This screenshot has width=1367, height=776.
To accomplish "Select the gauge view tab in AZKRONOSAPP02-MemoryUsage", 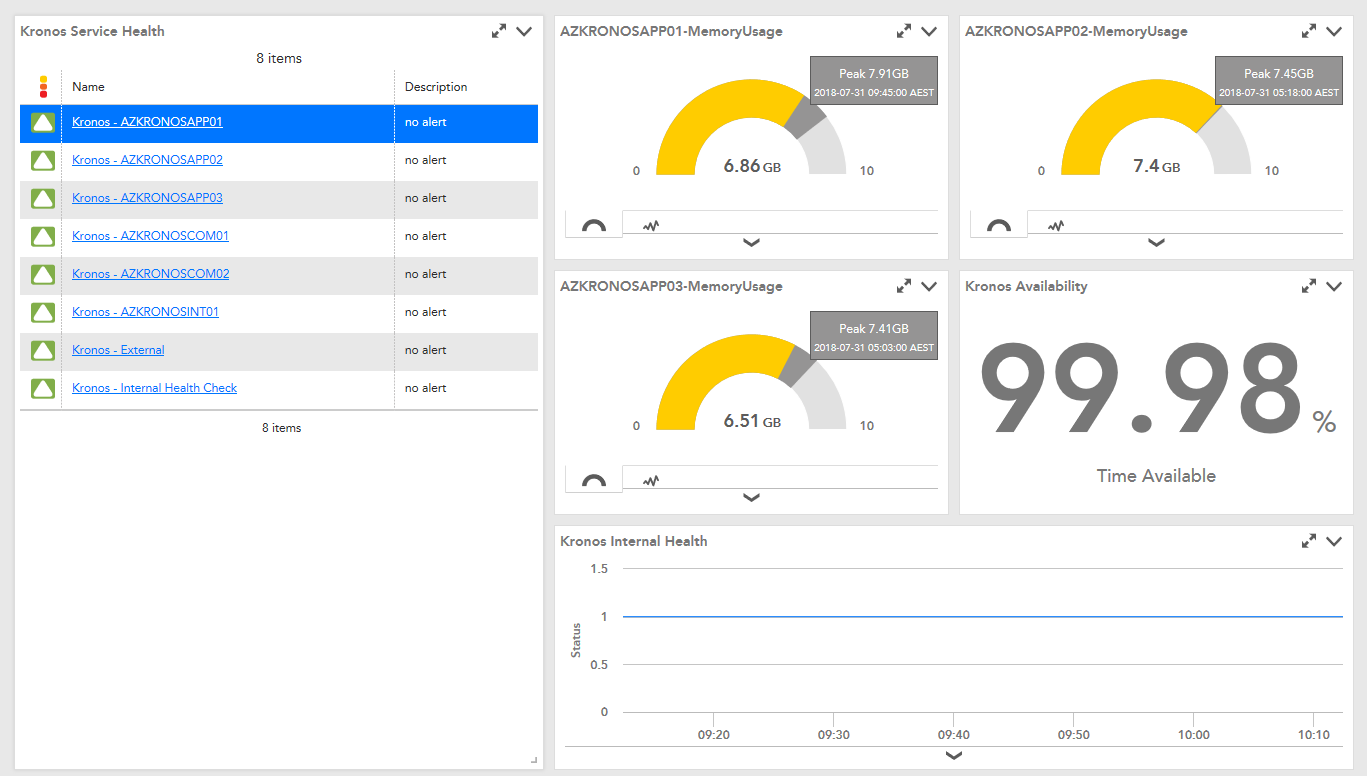I will pyautogui.click(x=999, y=225).
